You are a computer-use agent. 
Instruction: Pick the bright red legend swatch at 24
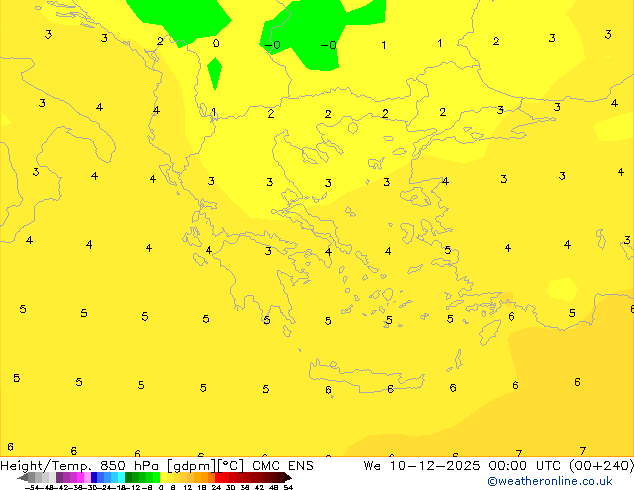pyautogui.click(x=219, y=478)
